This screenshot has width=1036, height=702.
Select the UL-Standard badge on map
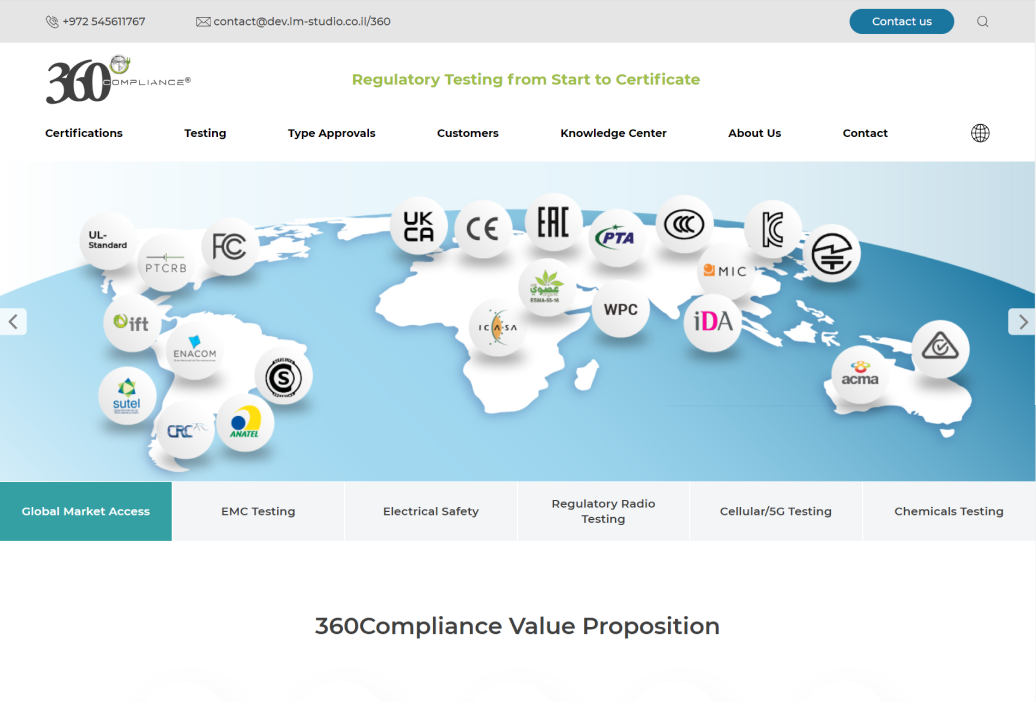click(x=108, y=240)
